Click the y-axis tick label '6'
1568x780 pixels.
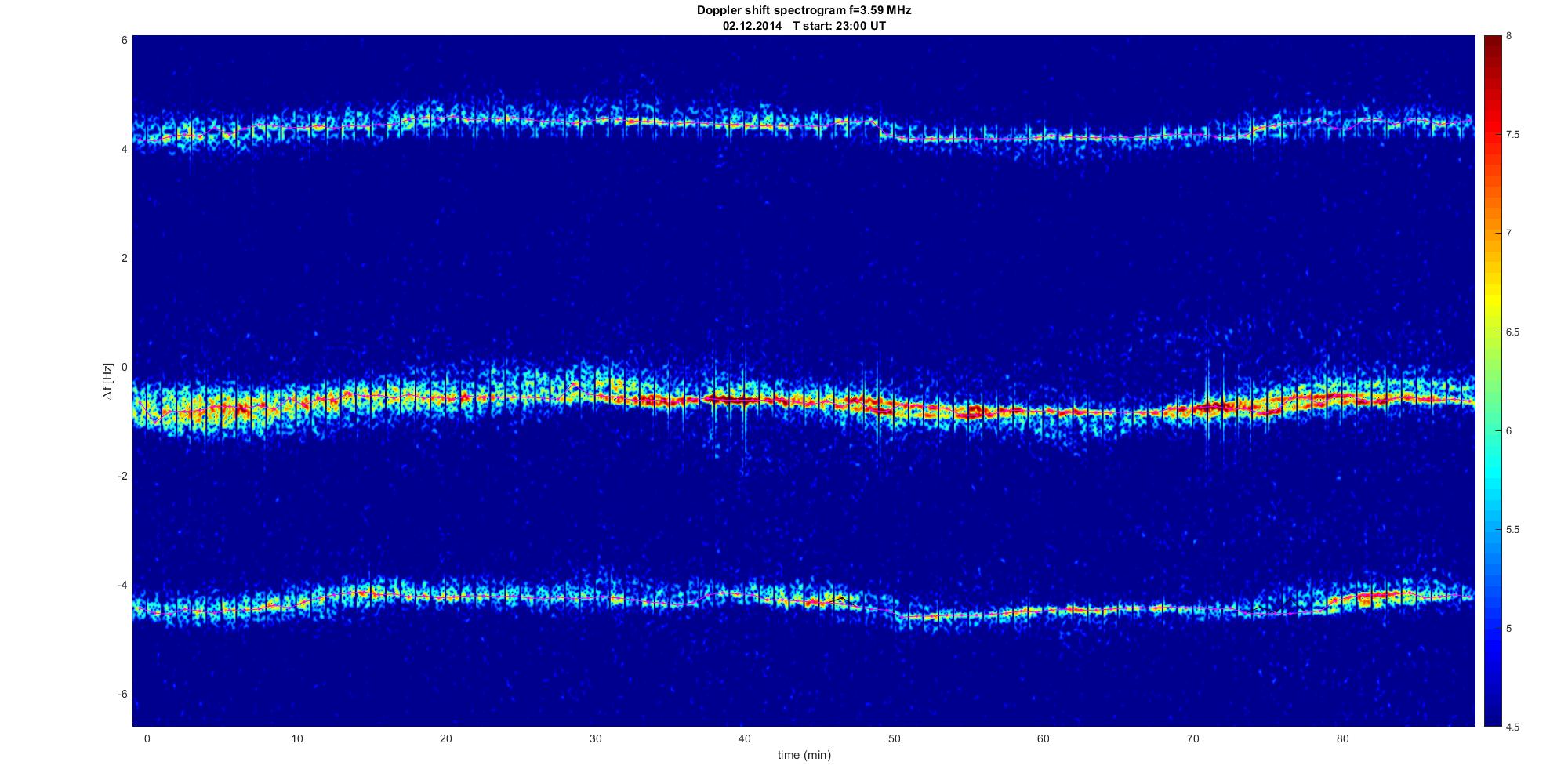point(124,40)
